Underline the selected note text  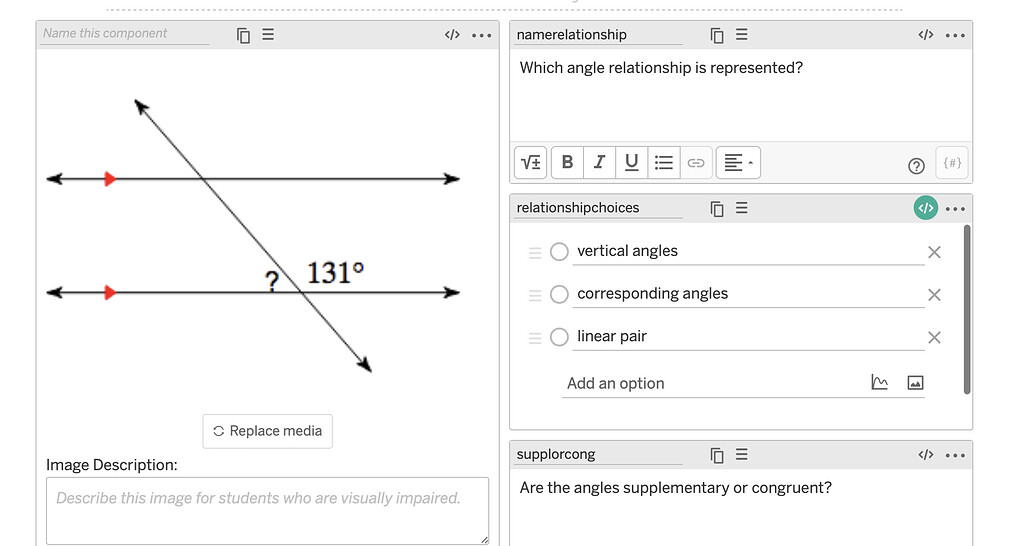pyautogui.click(x=631, y=162)
